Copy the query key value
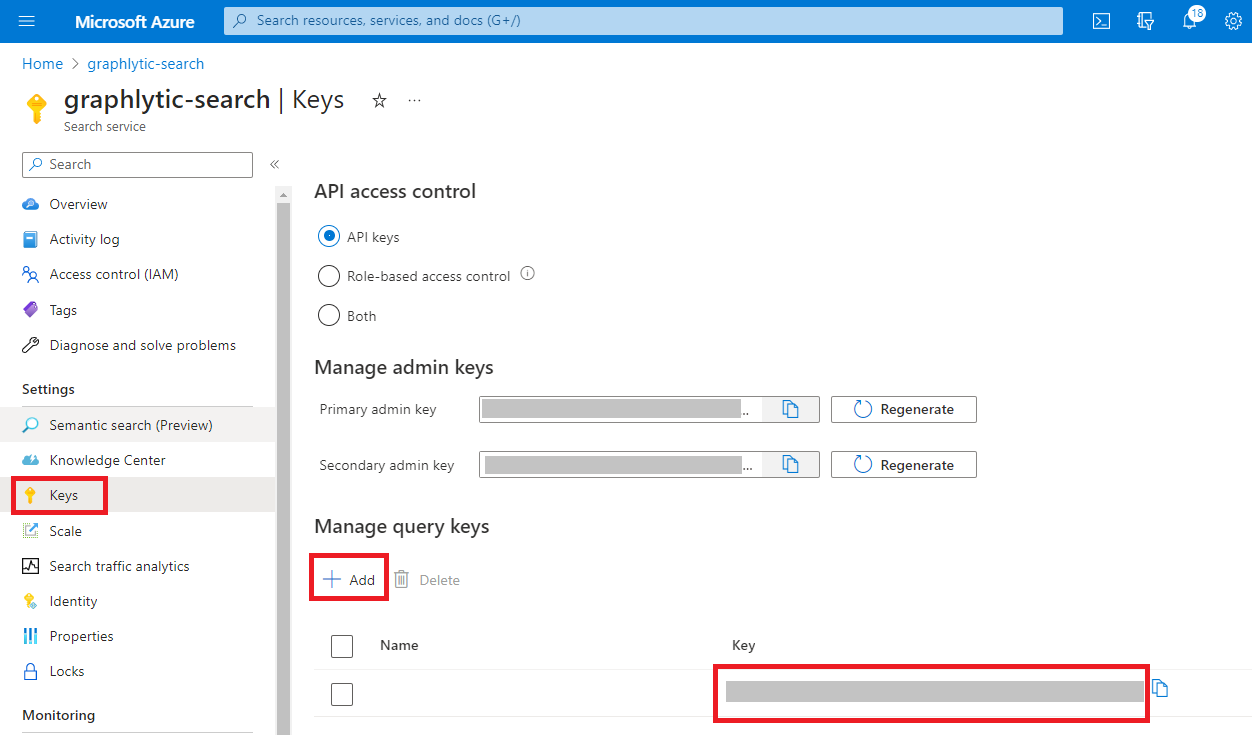 pos(1160,688)
